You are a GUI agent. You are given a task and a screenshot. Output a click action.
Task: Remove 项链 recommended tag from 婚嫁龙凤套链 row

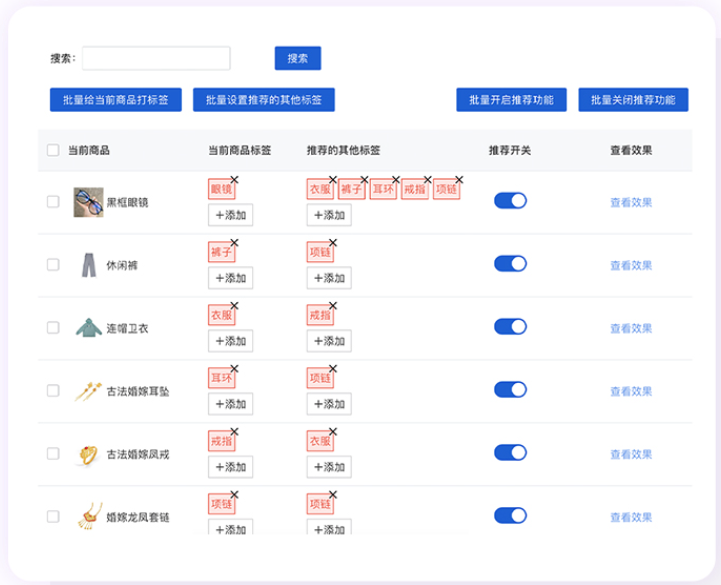333,495
